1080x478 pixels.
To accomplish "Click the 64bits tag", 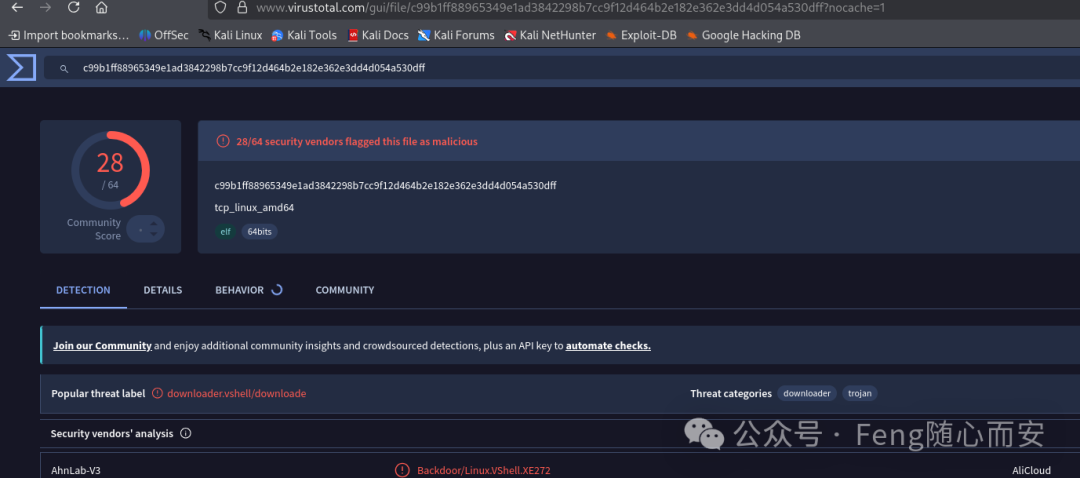I will tap(259, 231).
